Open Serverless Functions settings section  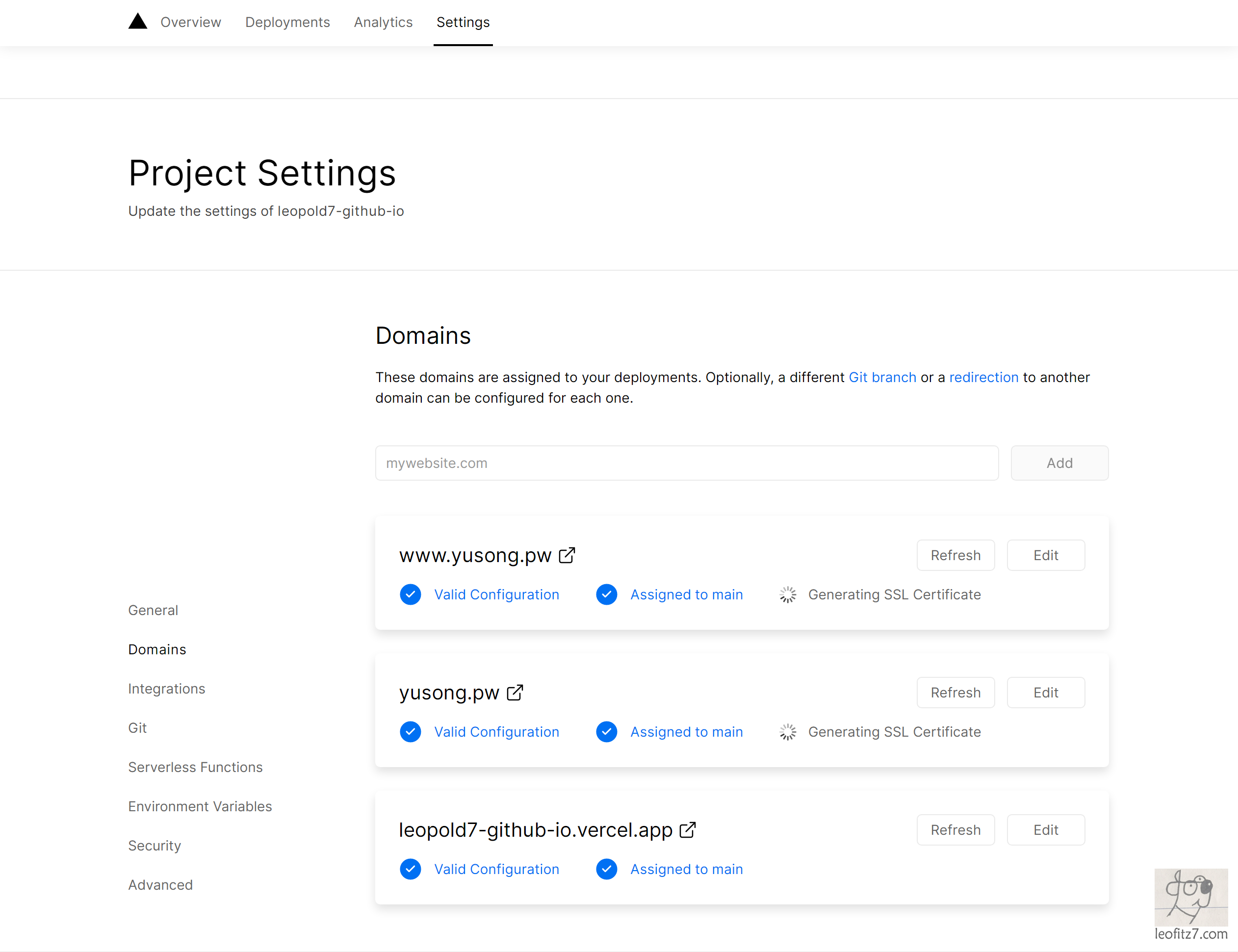196,767
